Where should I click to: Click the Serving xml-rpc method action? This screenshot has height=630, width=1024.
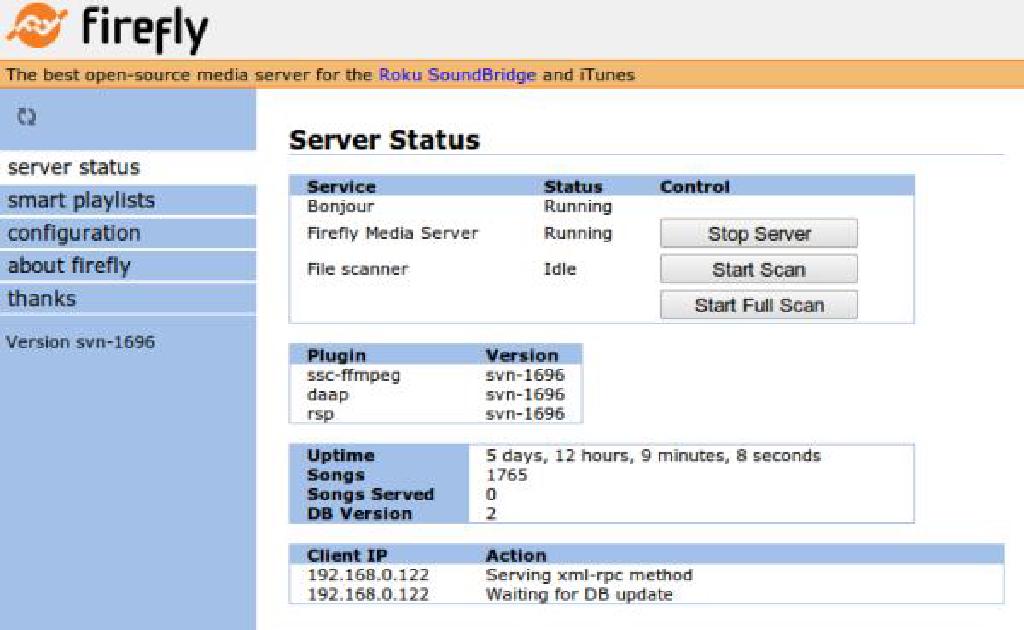click(x=589, y=575)
